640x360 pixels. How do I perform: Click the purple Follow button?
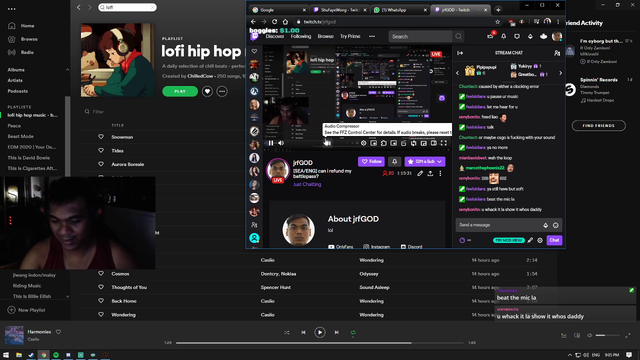[x=371, y=162]
